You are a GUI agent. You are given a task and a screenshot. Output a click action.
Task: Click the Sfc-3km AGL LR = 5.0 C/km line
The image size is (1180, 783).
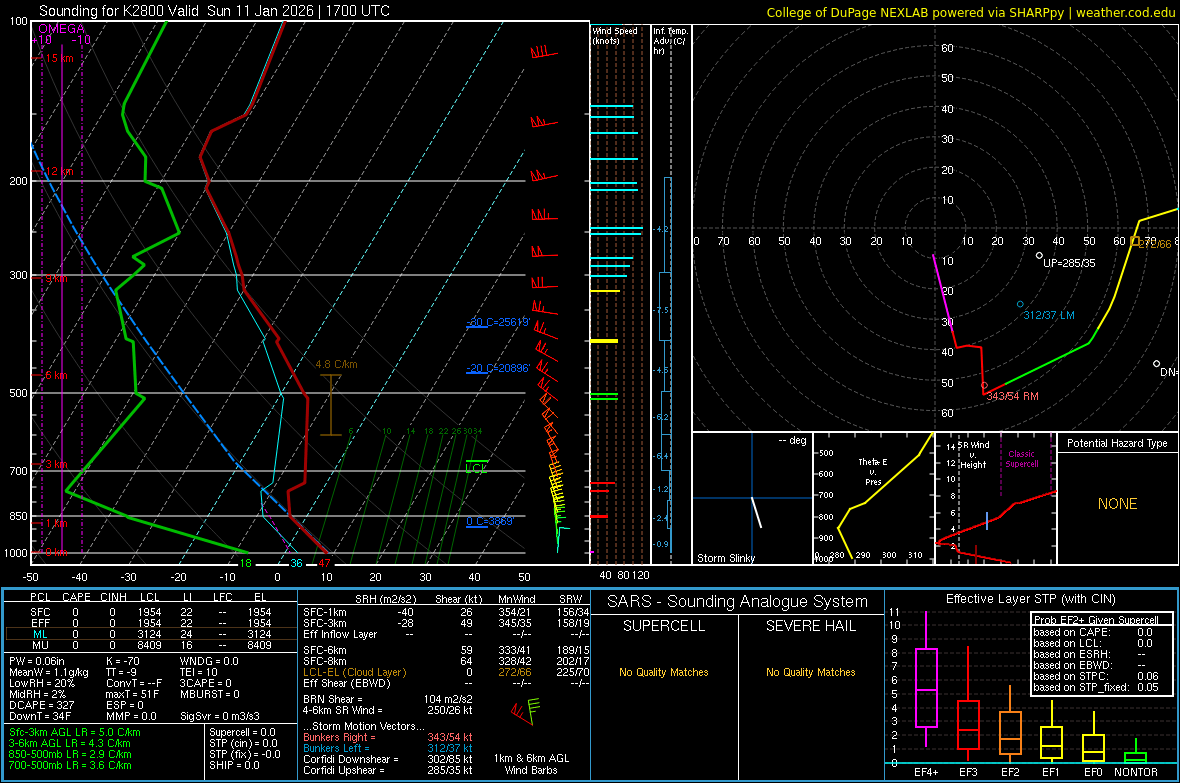75,732
